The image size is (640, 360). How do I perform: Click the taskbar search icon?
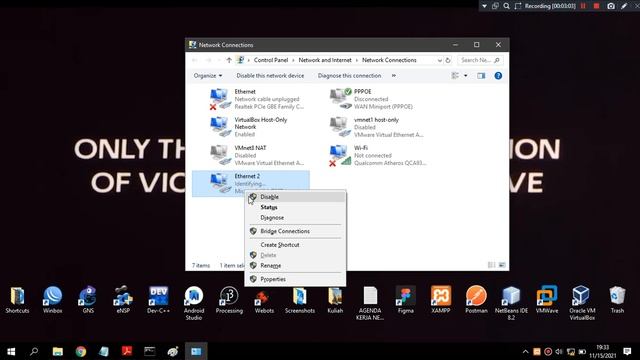(34, 351)
